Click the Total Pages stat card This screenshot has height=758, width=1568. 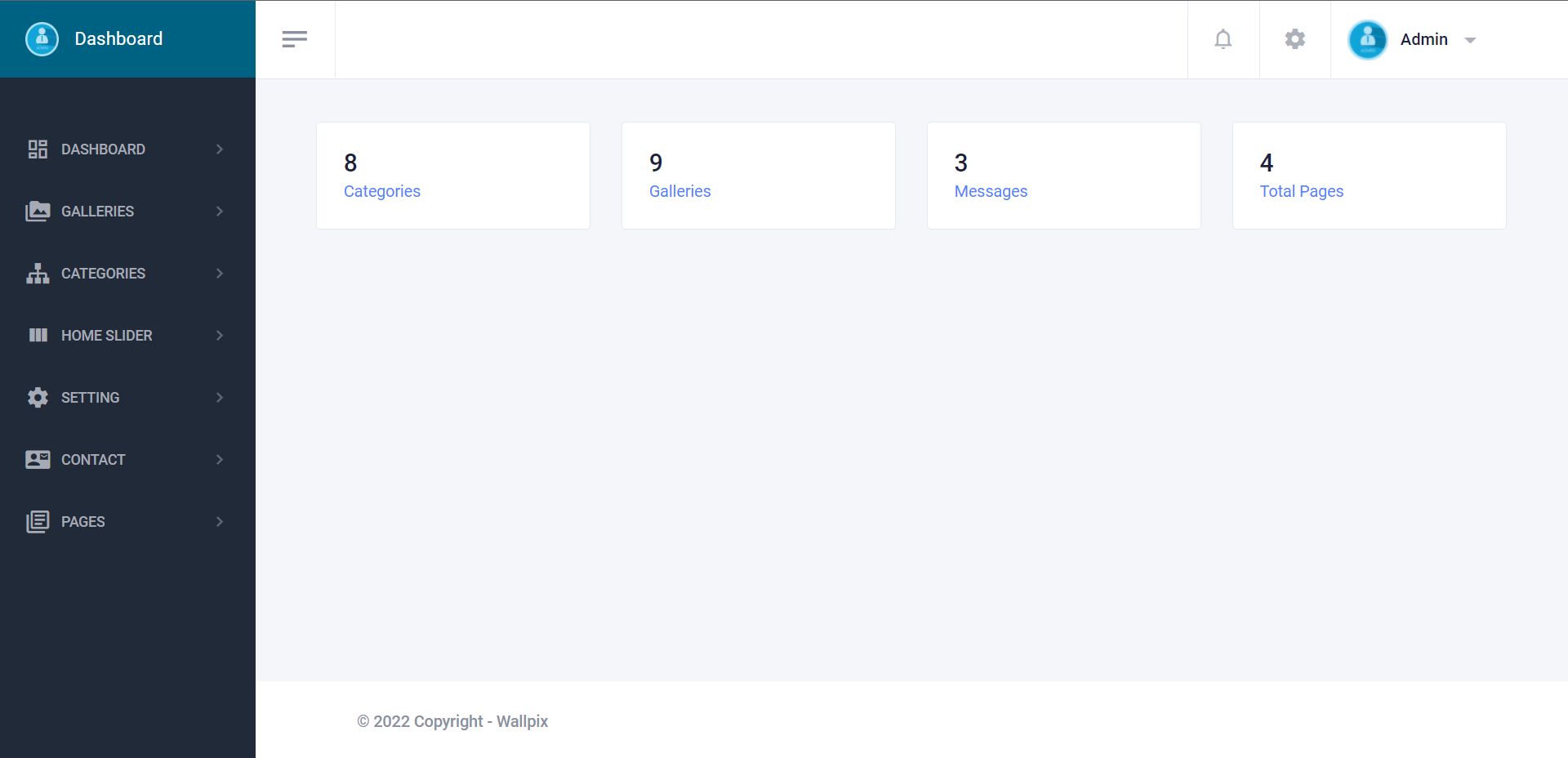[x=1369, y=176]
